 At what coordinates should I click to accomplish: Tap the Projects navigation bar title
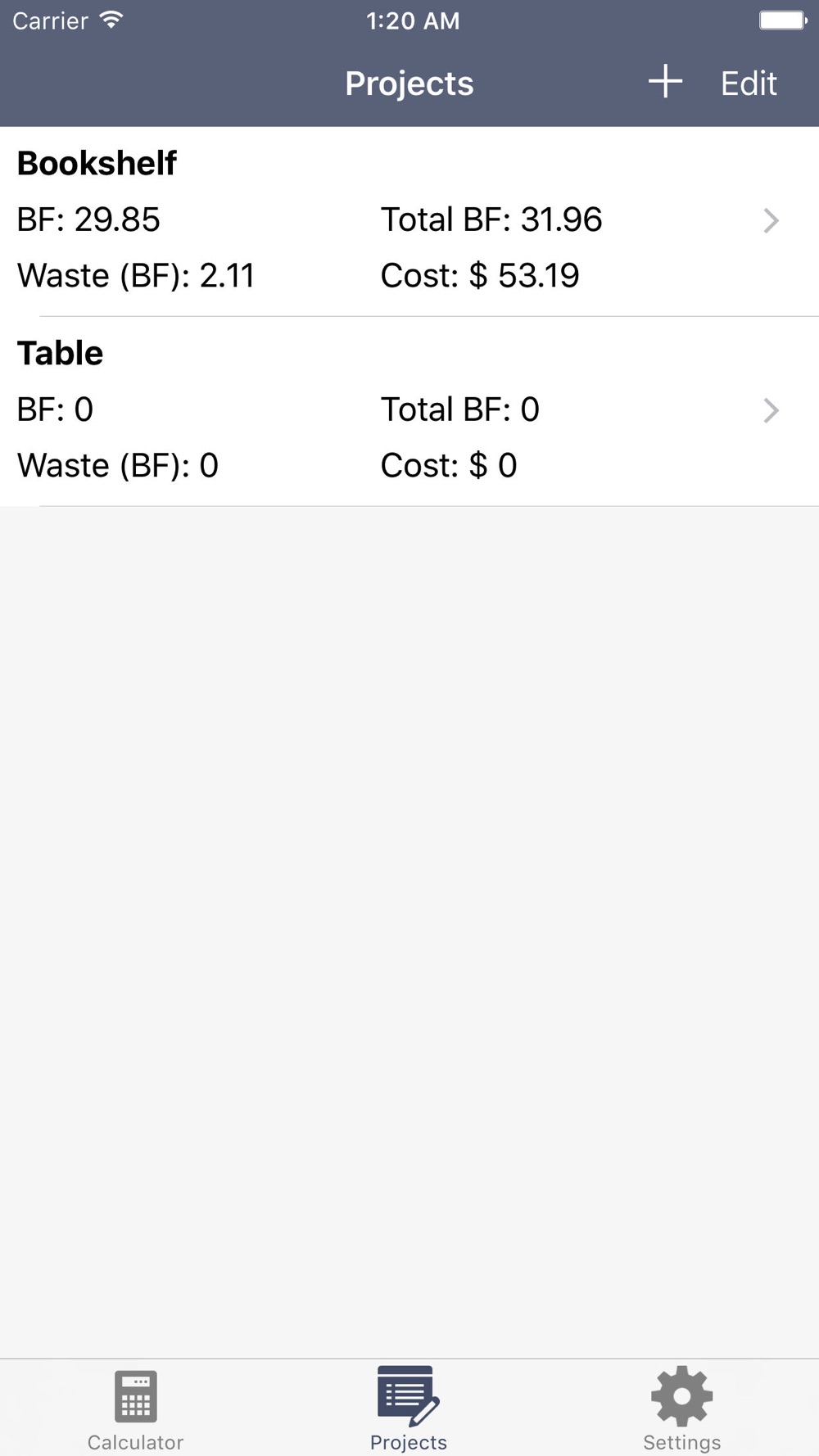click(x=409, y=83)
